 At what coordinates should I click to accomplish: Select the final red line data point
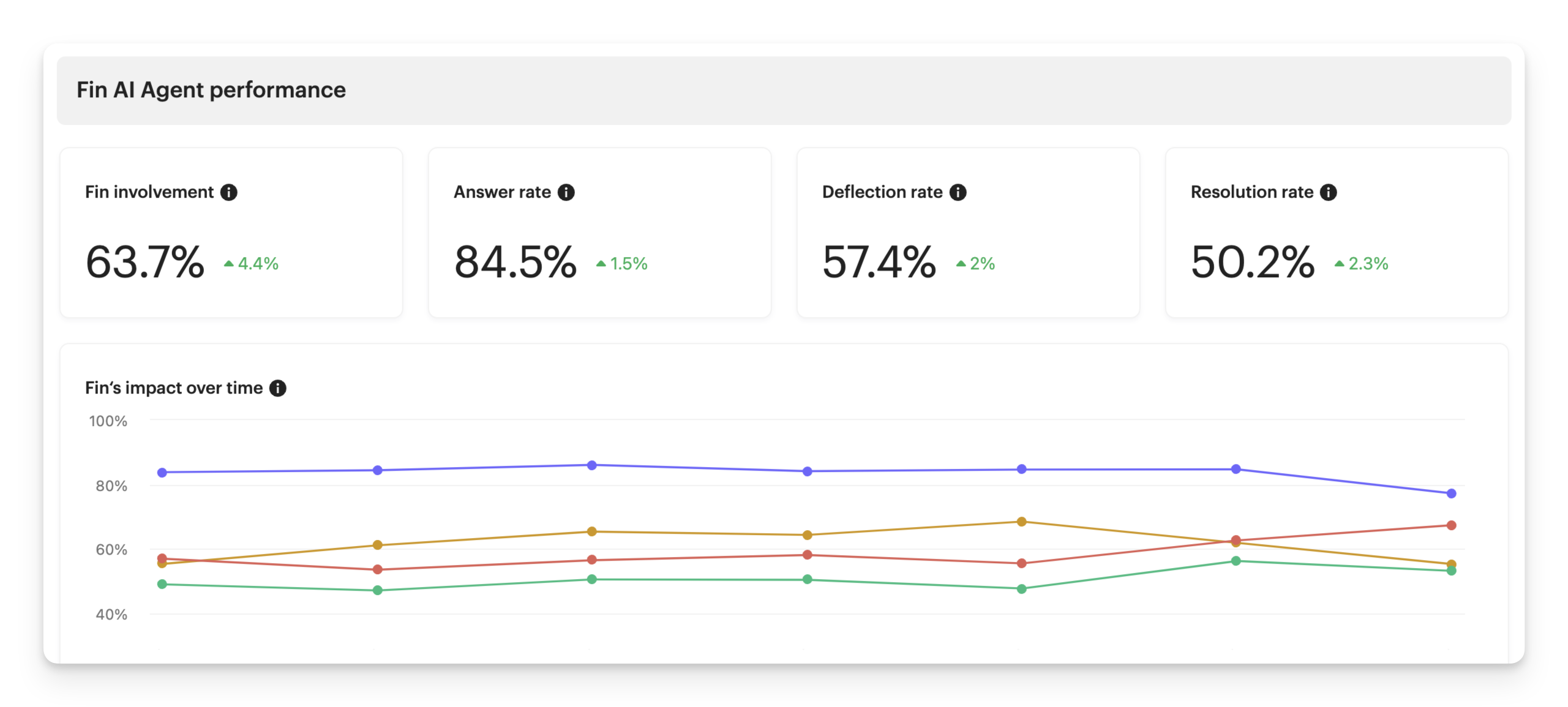[1451, 525]
